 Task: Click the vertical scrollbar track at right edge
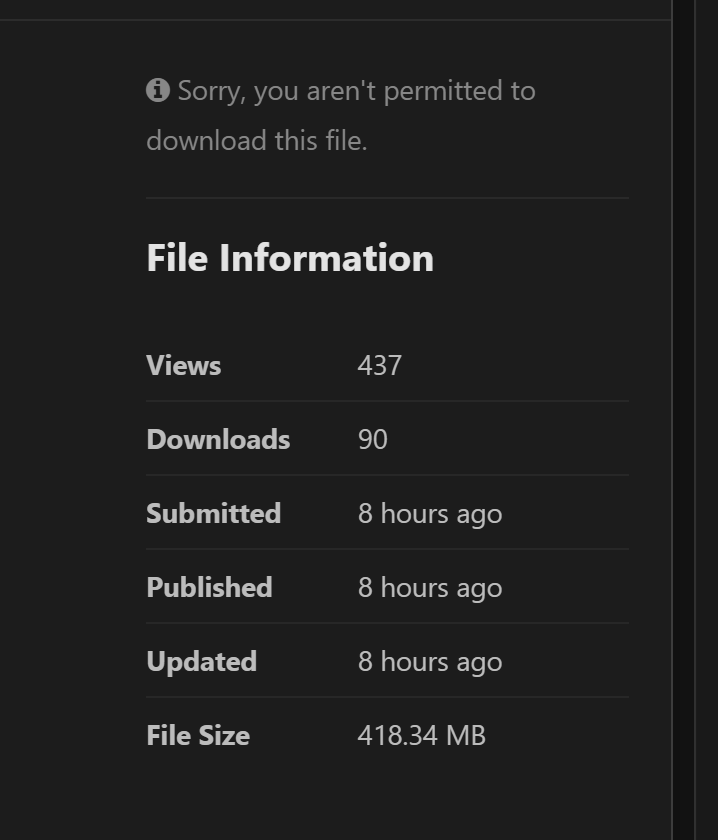pyautogui.click(x=684, y=420)
